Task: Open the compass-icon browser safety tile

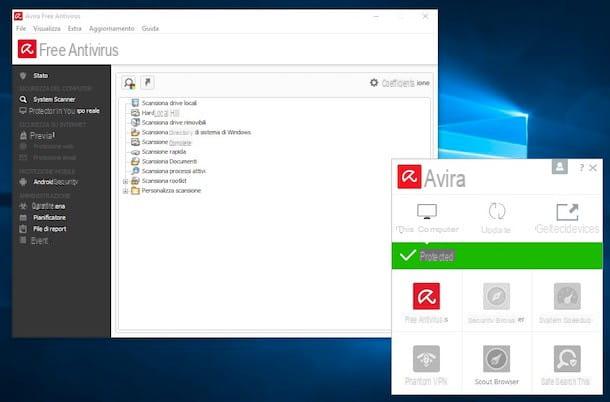Action: pyautogui.click(x=497, y=302)
